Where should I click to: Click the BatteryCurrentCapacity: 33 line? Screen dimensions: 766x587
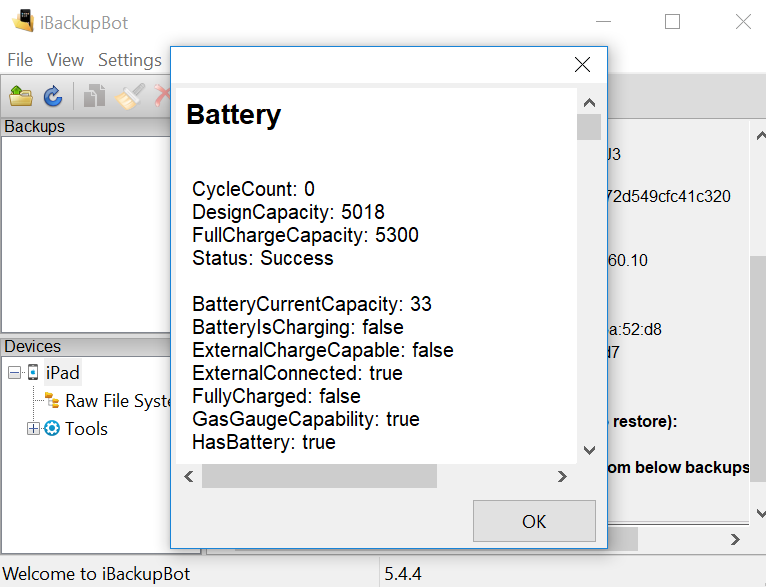click(312, 304)
